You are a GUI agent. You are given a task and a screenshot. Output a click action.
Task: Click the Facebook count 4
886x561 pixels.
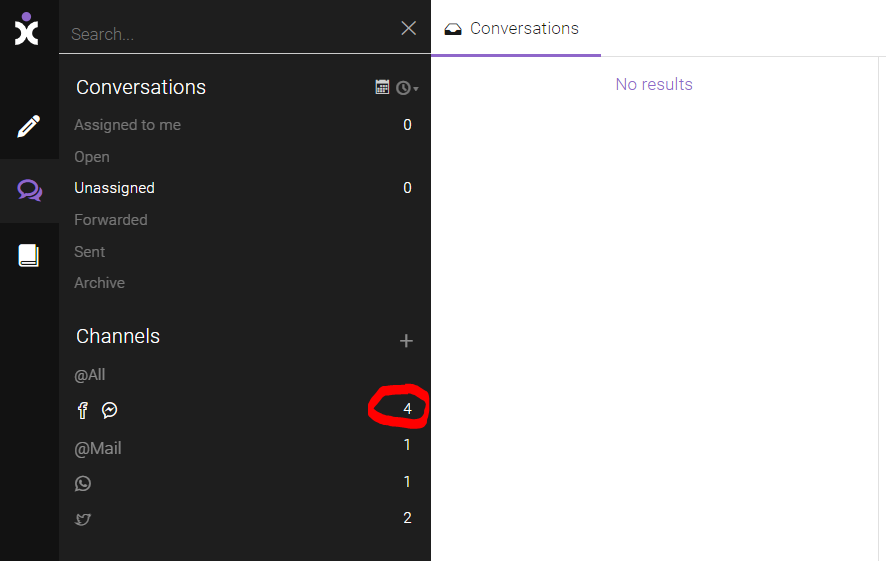coord(407,408)
